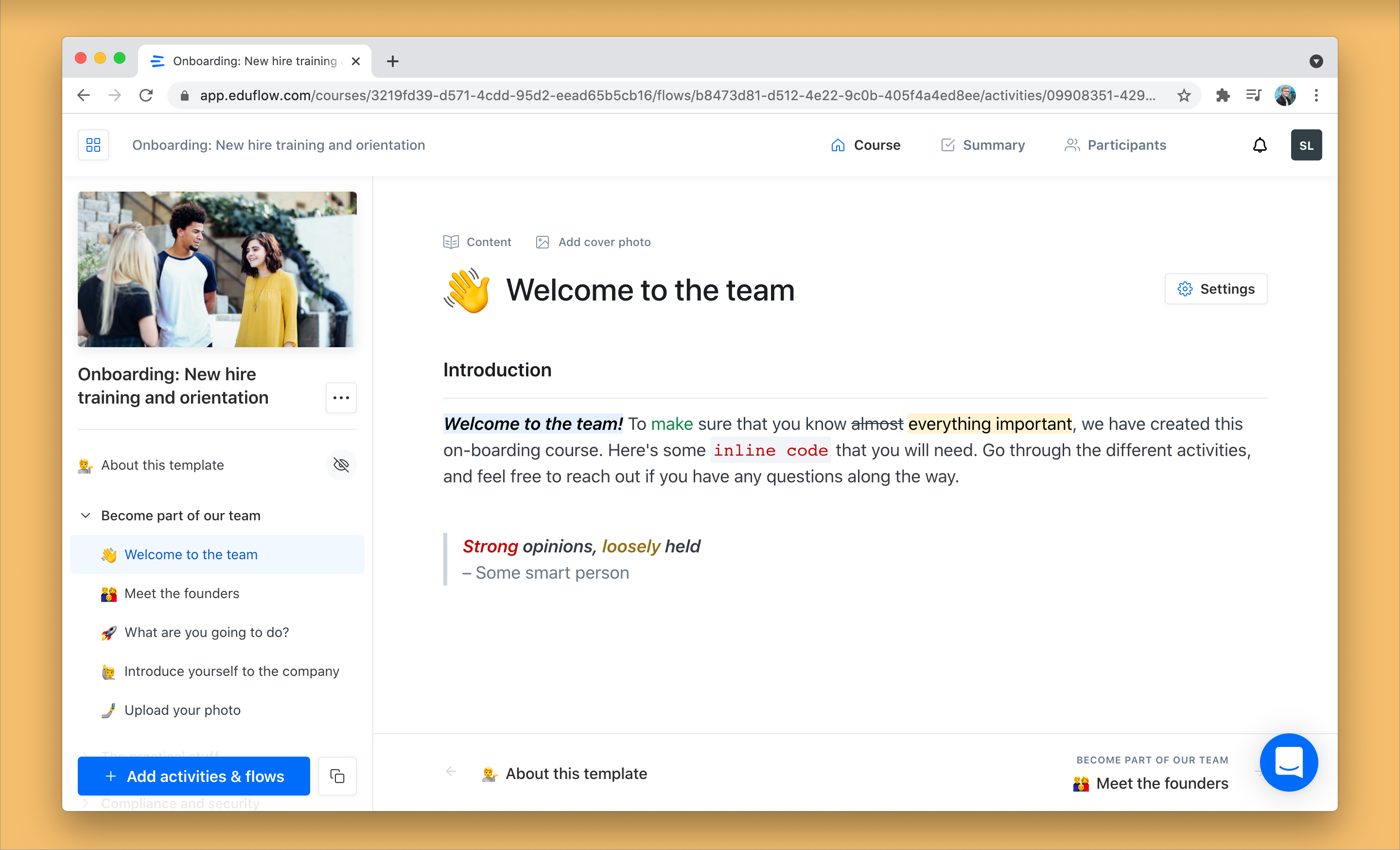Click the browser back arrow

click(84, 95)
